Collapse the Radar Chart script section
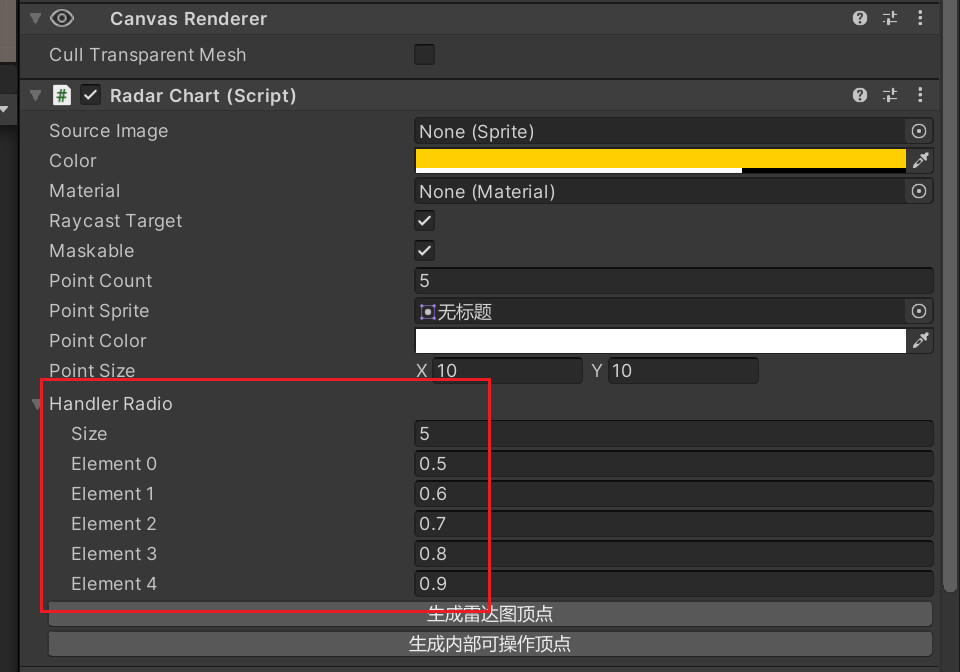Screen dimensions: 960x672 (36, 96)
